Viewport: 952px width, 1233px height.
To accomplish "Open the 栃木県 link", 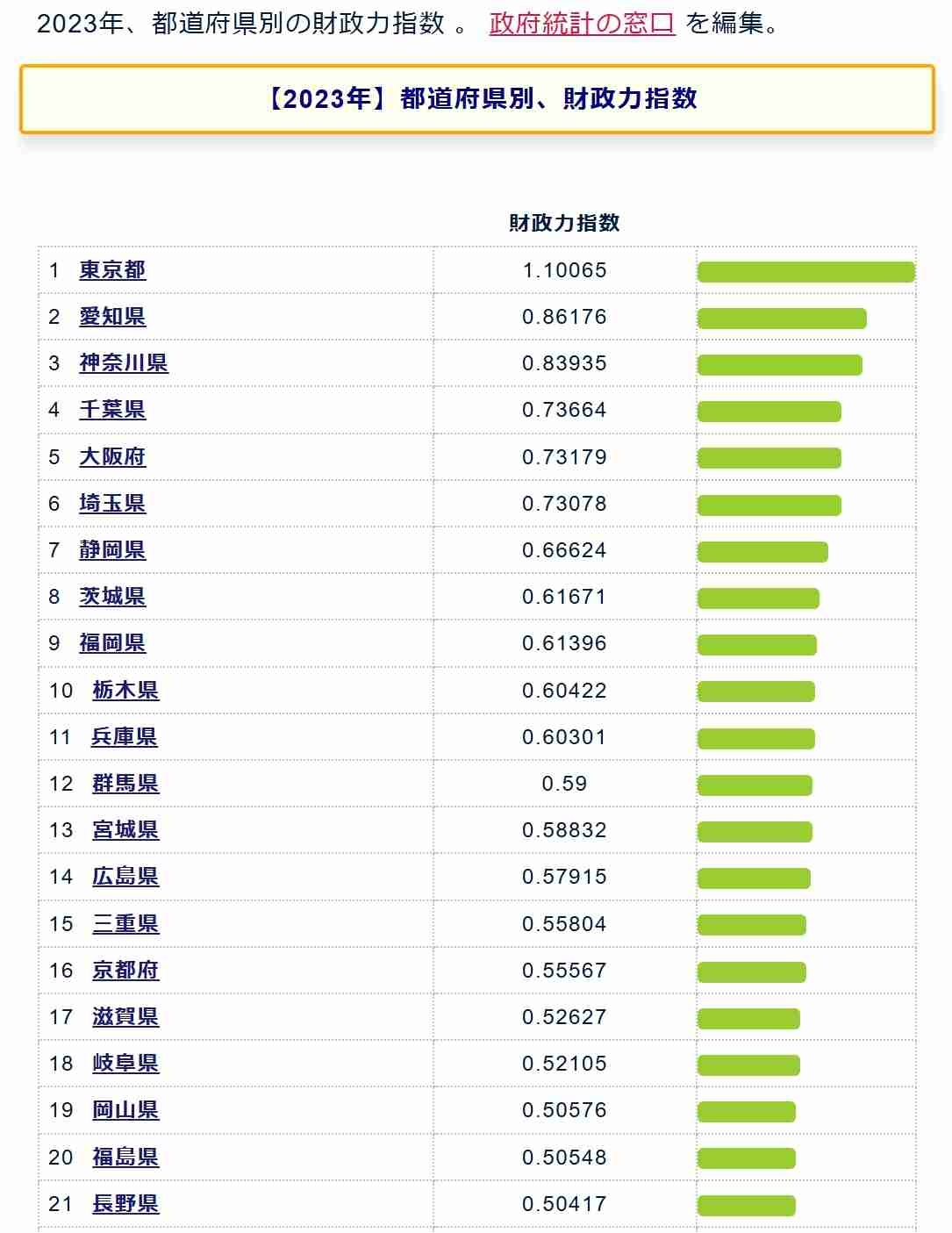I will point(125,691).
